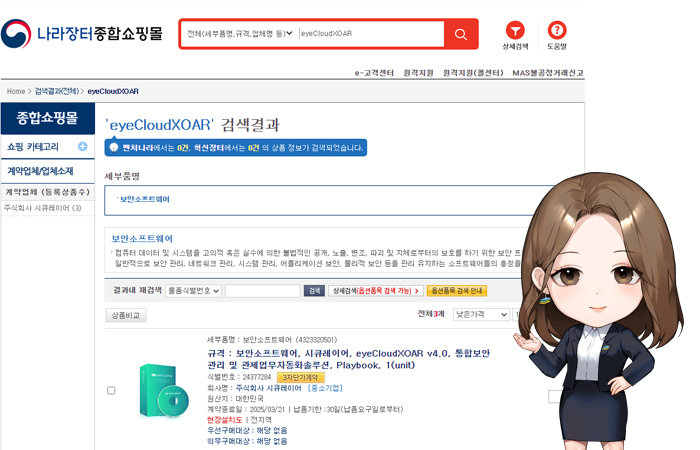The width and height of the screenshot is (700, 450).
Task: Click the 결과내 재검색 text input
Action: [262, 291]
